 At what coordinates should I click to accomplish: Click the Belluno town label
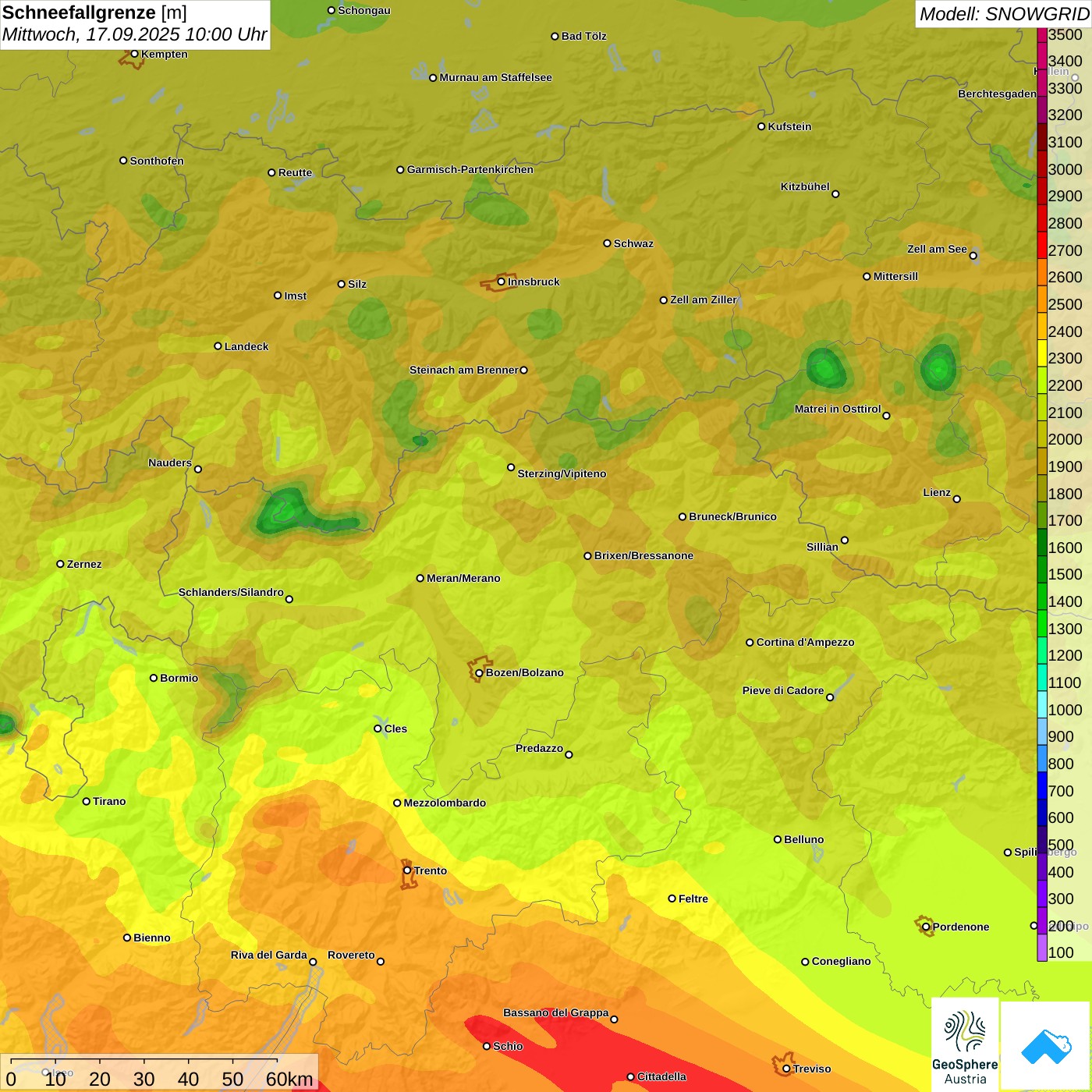[803, 839]
